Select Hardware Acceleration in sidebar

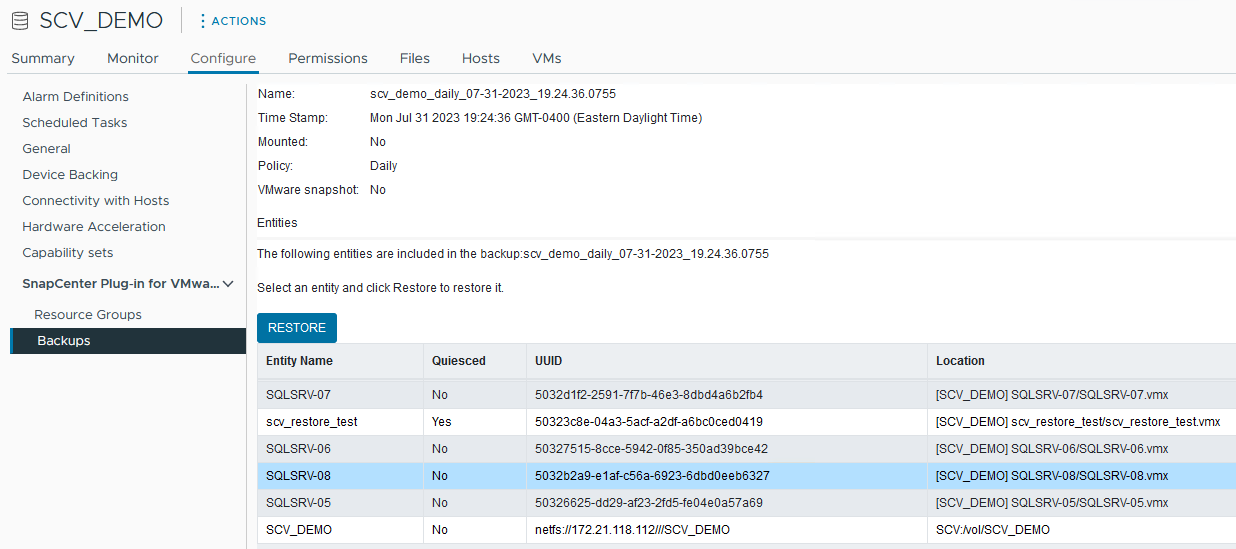pos(94,227)
